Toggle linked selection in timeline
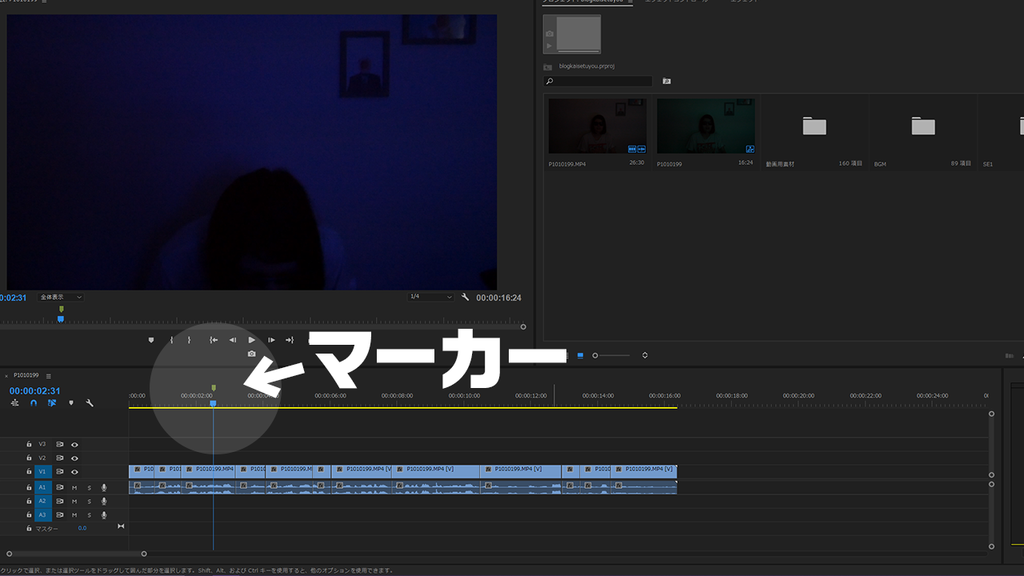This screenshot has height=576, width=1024. point(52,403)
